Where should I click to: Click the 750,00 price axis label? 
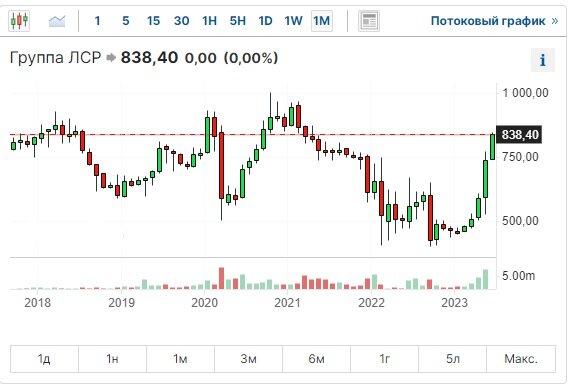tap(520, 157)
